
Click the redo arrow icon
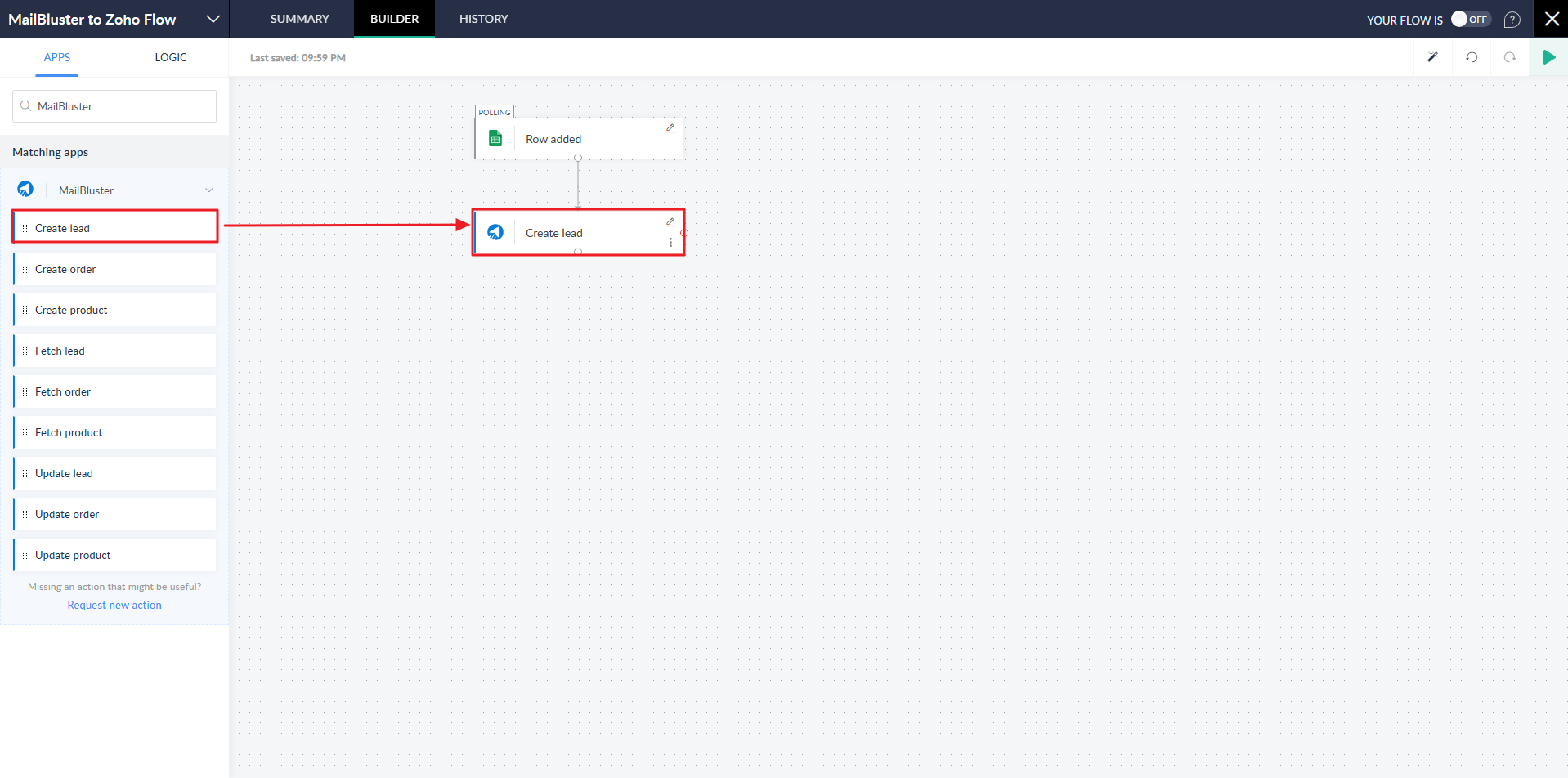[1509, 57]
